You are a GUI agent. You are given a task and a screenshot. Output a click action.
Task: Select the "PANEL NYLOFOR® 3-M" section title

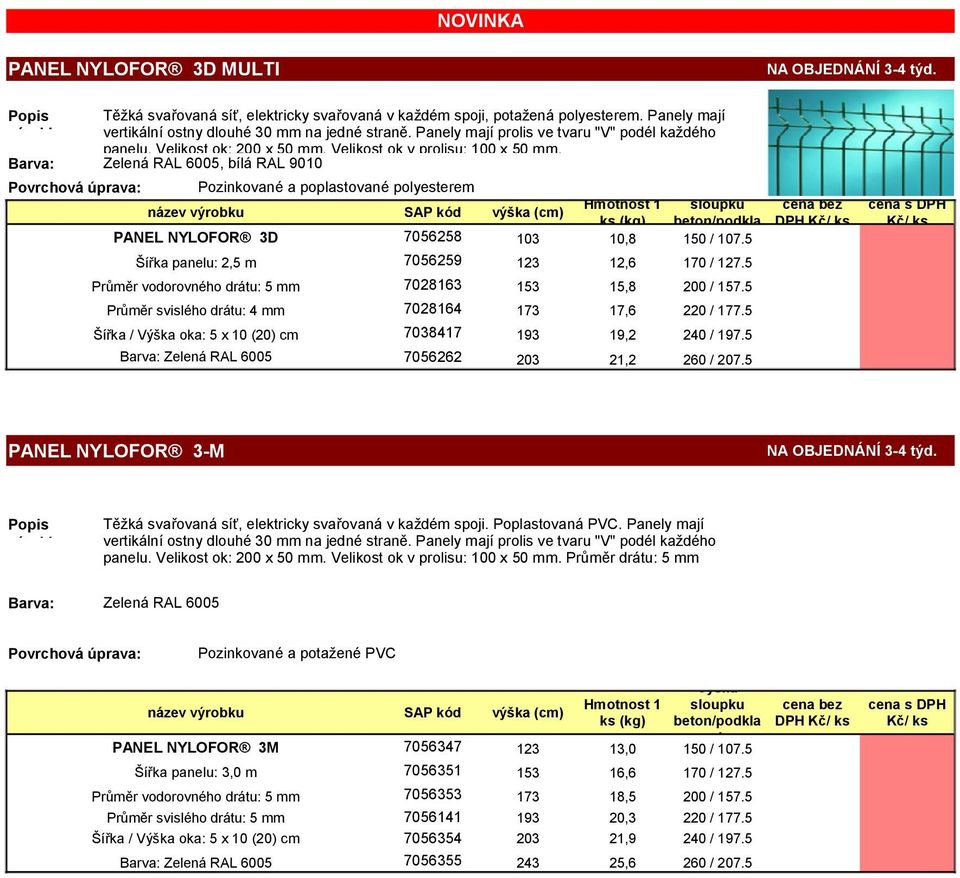[116, 451]
